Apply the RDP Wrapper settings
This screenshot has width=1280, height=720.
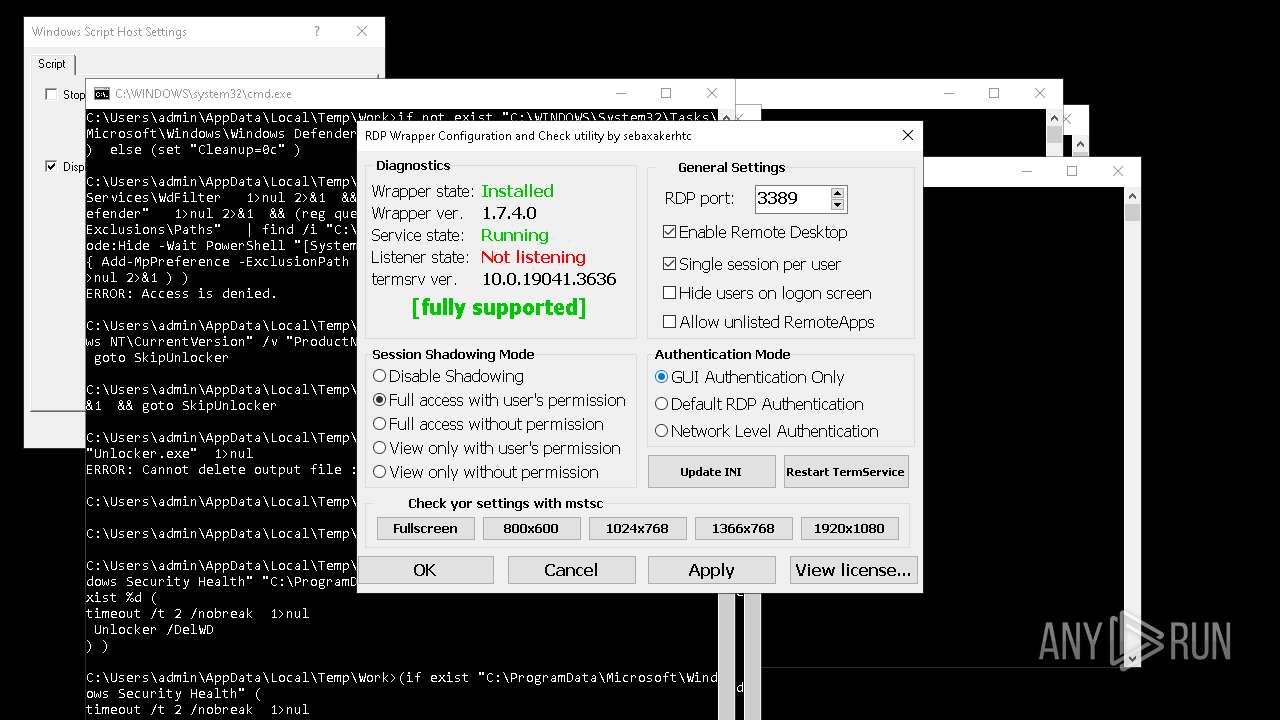(x=711, y=570)
